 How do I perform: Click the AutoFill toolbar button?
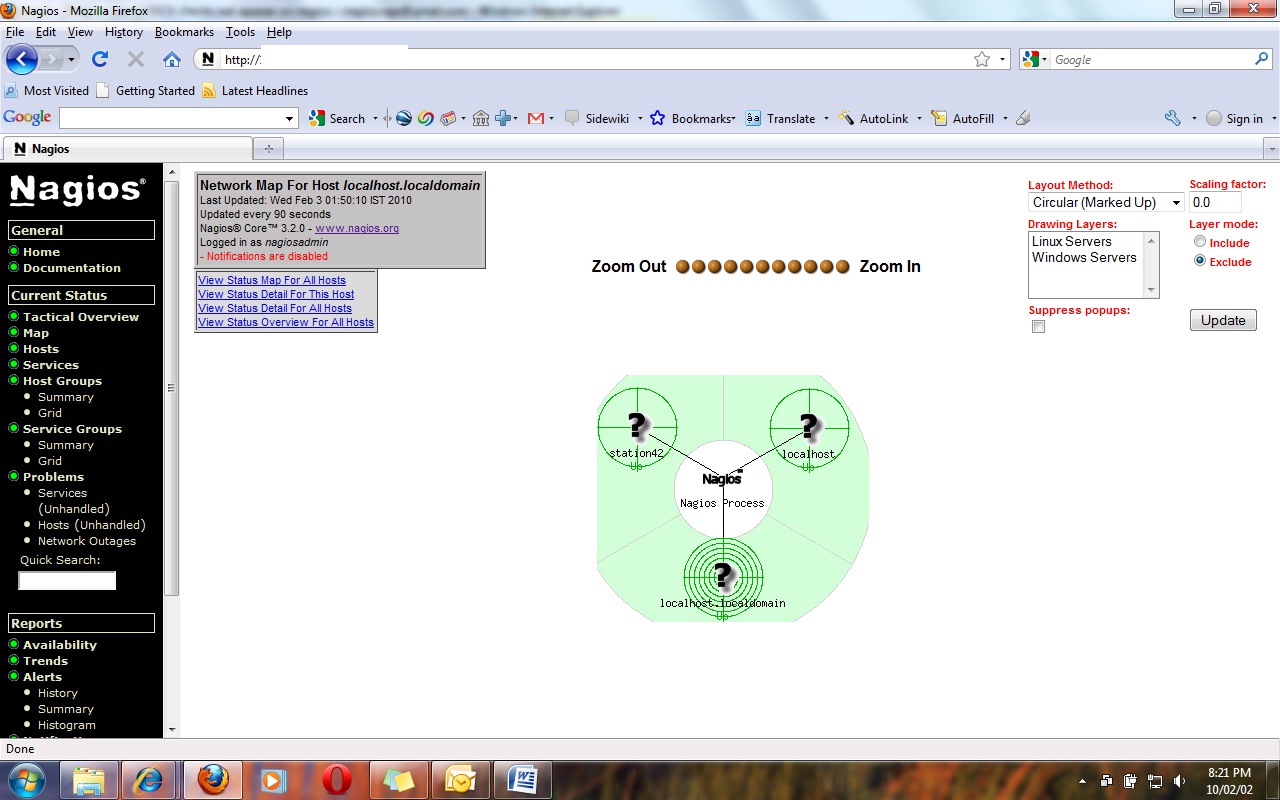[x=963, y=118]
